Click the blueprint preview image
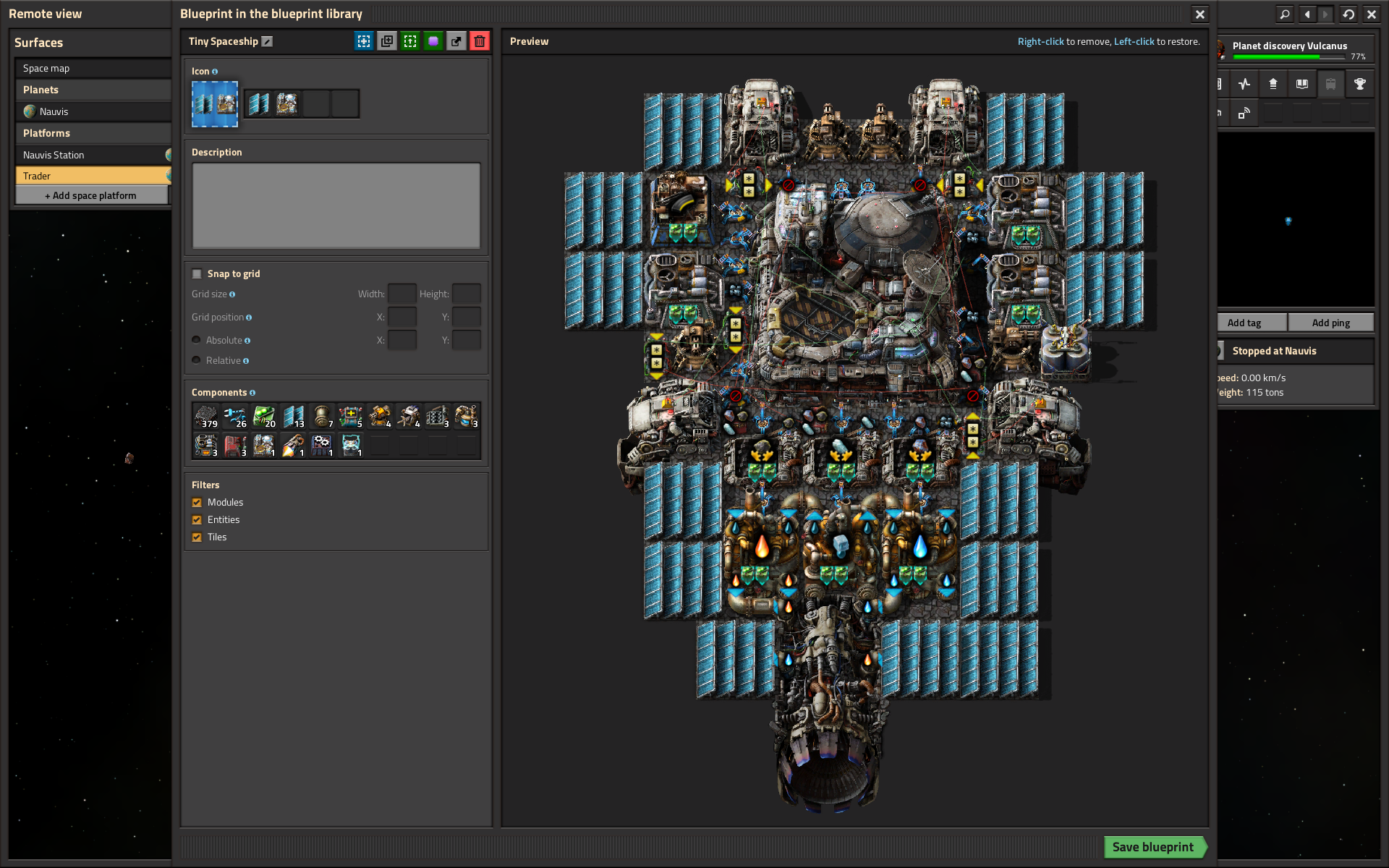This screenshot has width=1389, height=868. coord(854,441)
